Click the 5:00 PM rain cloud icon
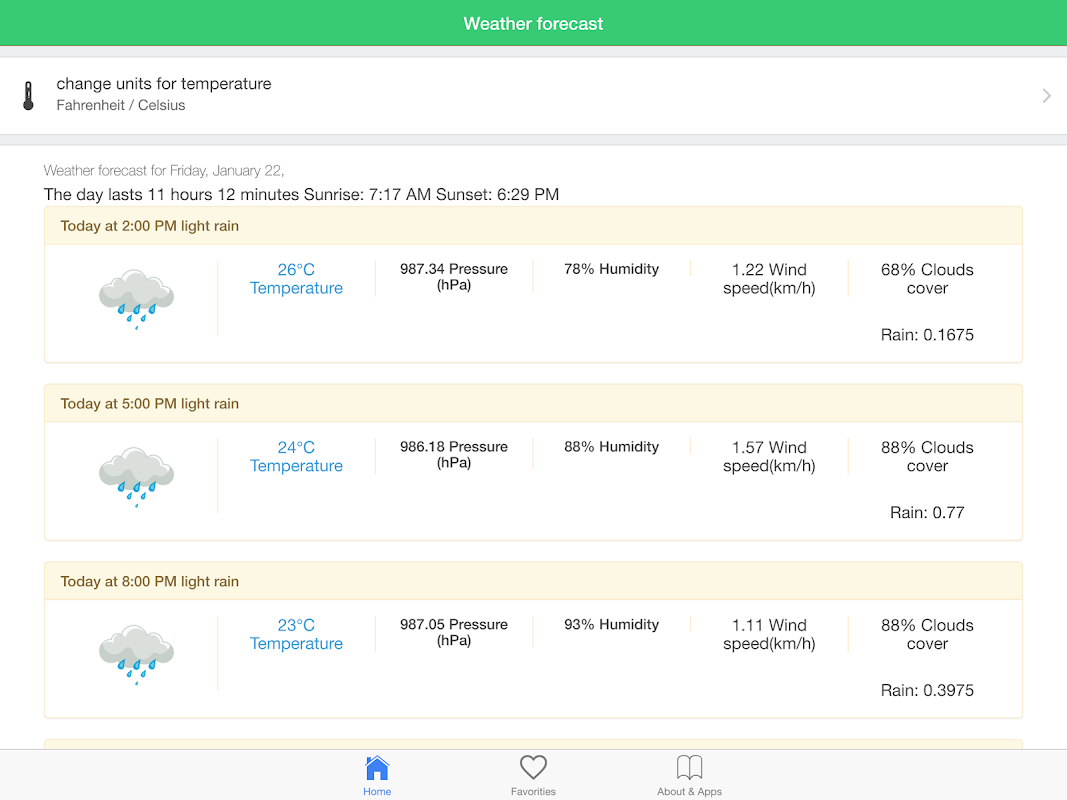The height and width of the screenshot is (800, 1067). pyautogui.click(x=136, y=476)
